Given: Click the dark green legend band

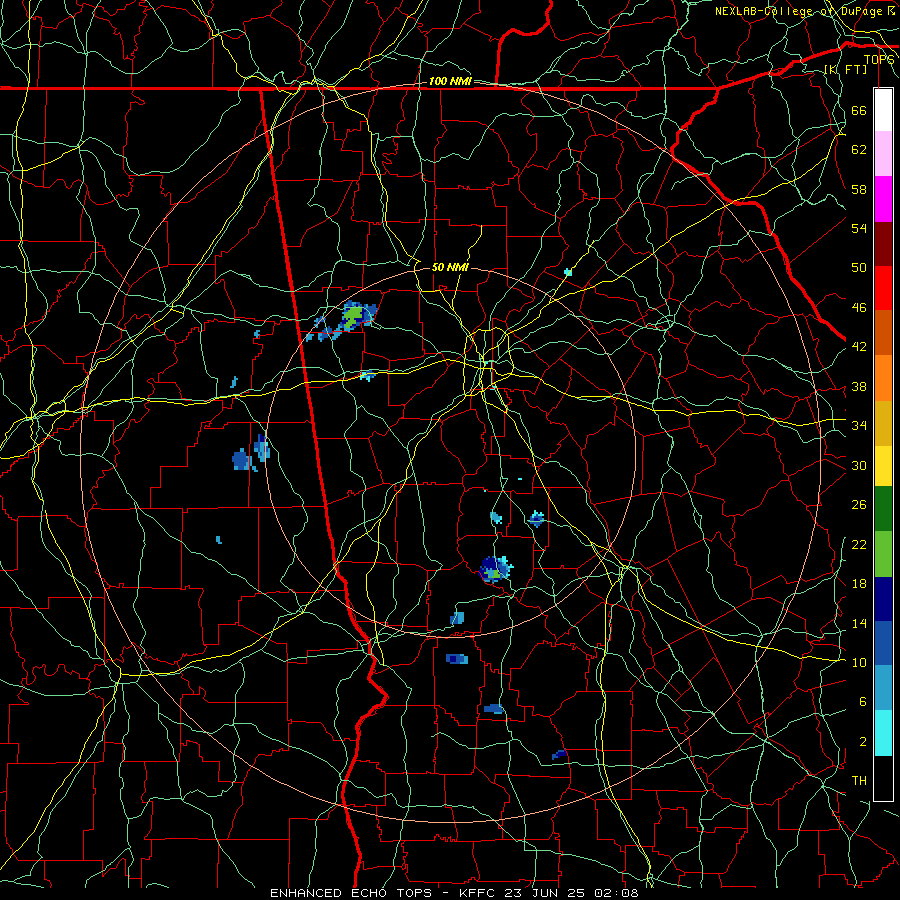Looking at the screenshot, I should pos(883,509).
